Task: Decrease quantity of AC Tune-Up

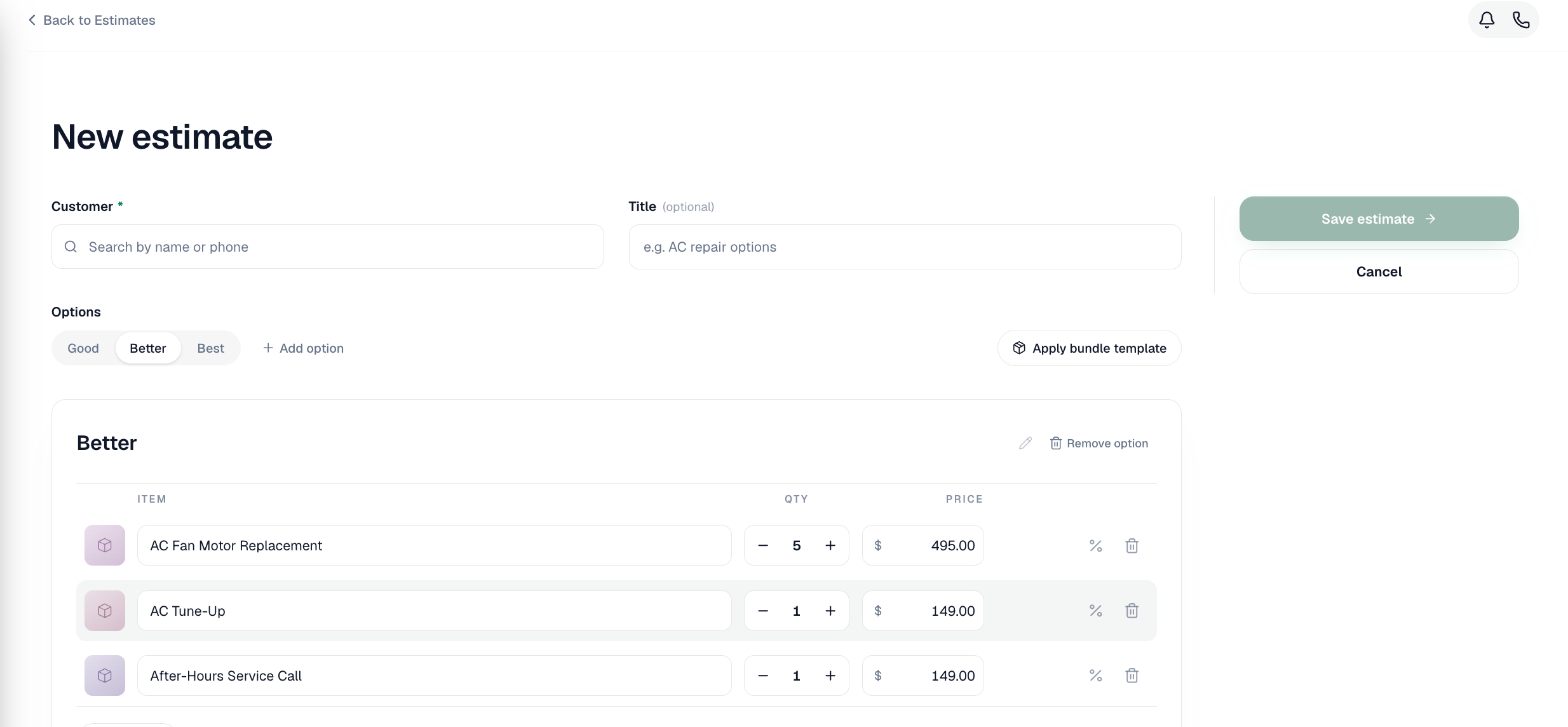Action: coord(763,611)
